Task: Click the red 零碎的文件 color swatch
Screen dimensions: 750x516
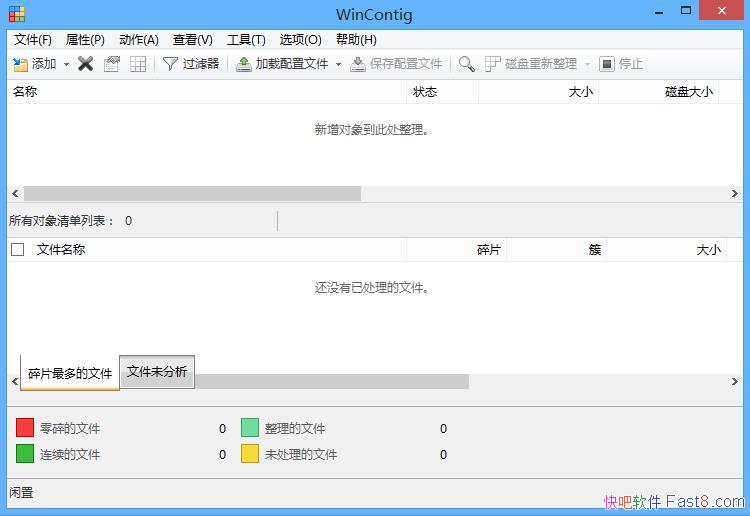Action: pyautogui.click(x=25, y=428)
